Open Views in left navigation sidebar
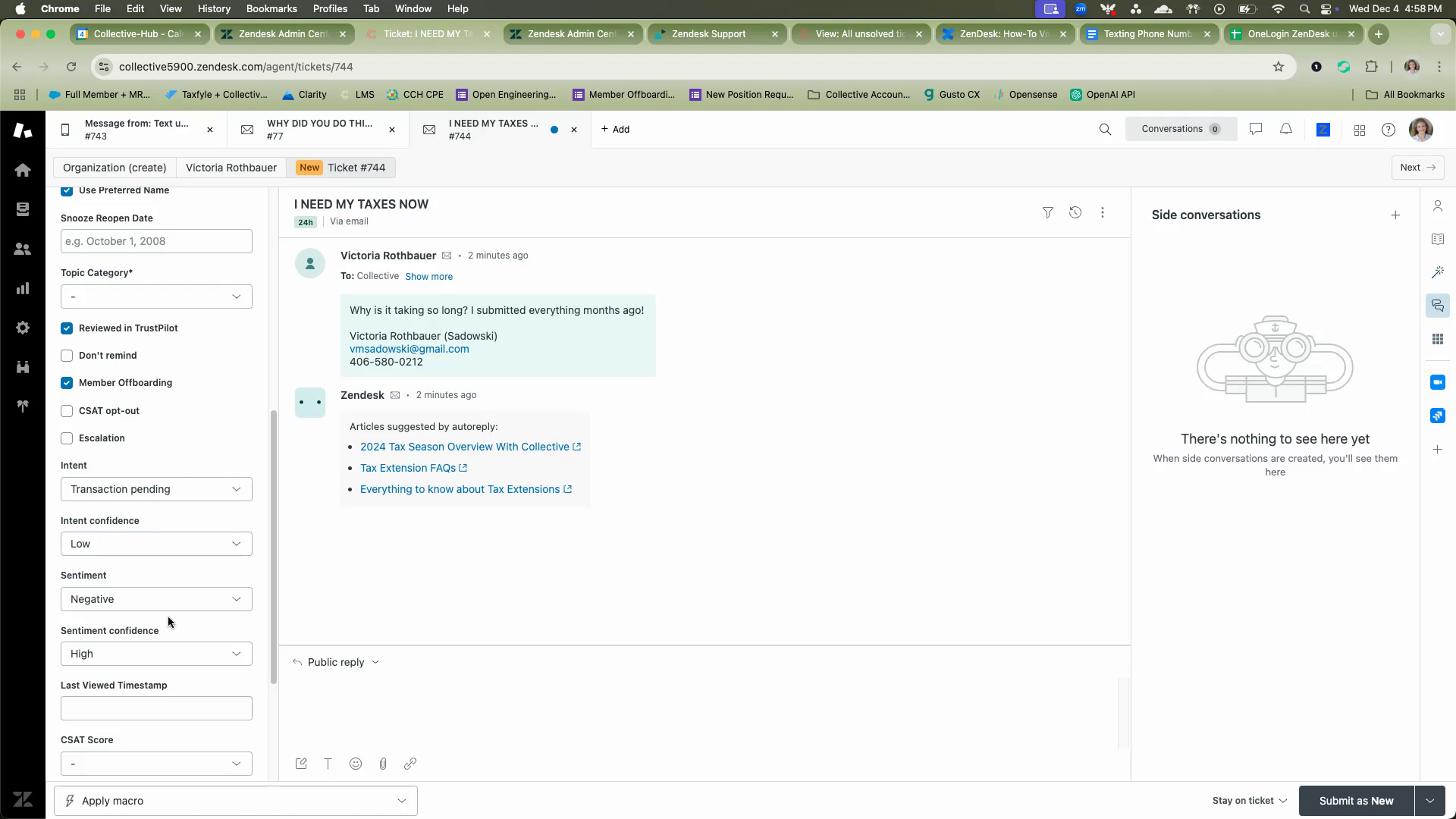 coord(23,209)
